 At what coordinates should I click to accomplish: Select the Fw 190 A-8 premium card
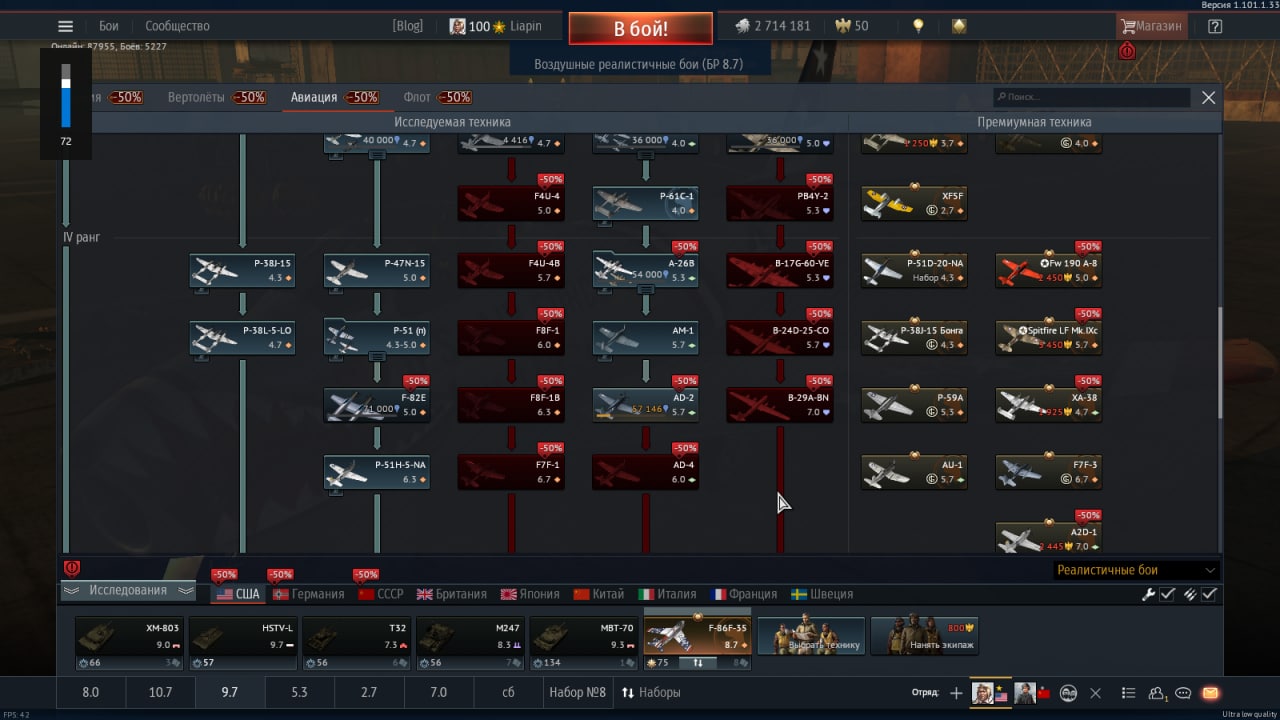tap(1049, 270)
